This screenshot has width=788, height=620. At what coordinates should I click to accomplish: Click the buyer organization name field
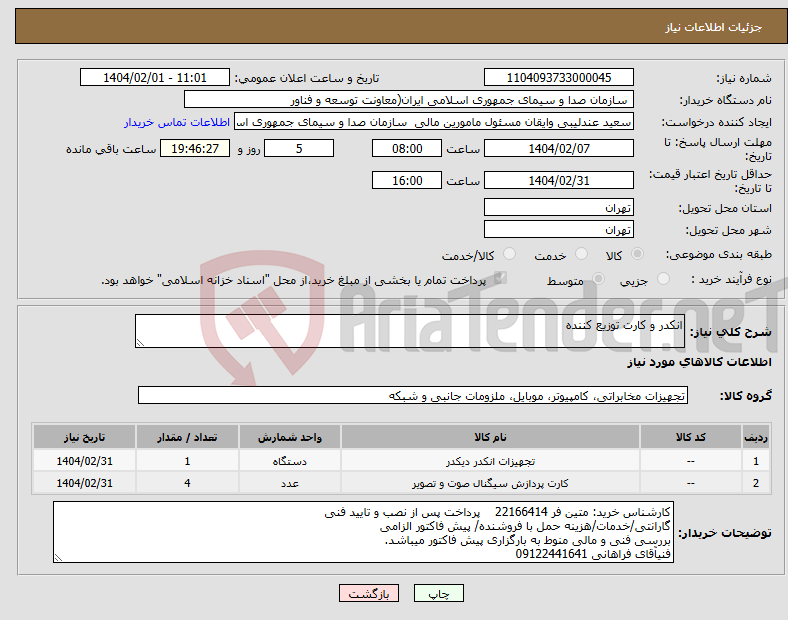[409, 99]
